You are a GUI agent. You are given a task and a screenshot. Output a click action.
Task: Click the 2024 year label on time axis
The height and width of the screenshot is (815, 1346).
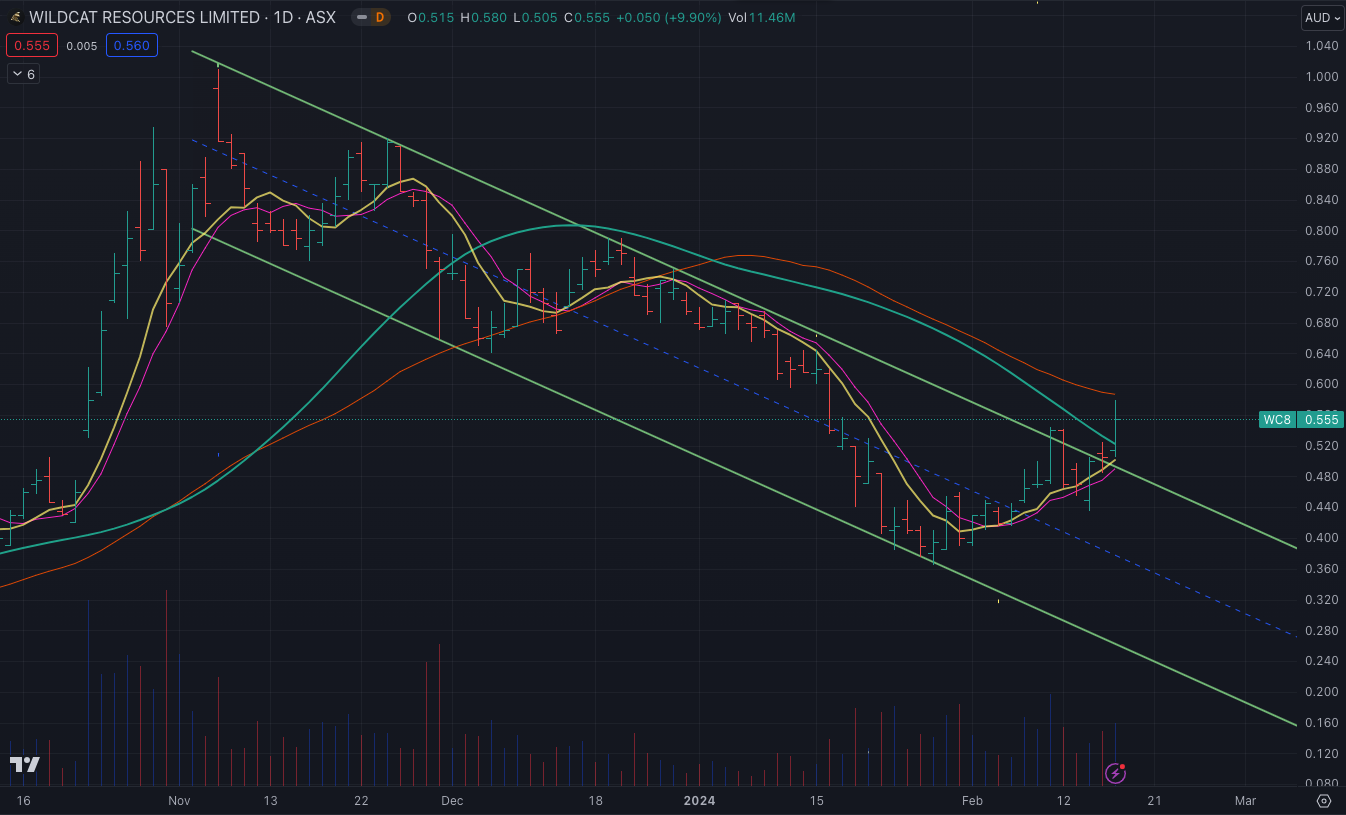click(x=699, y=801)
